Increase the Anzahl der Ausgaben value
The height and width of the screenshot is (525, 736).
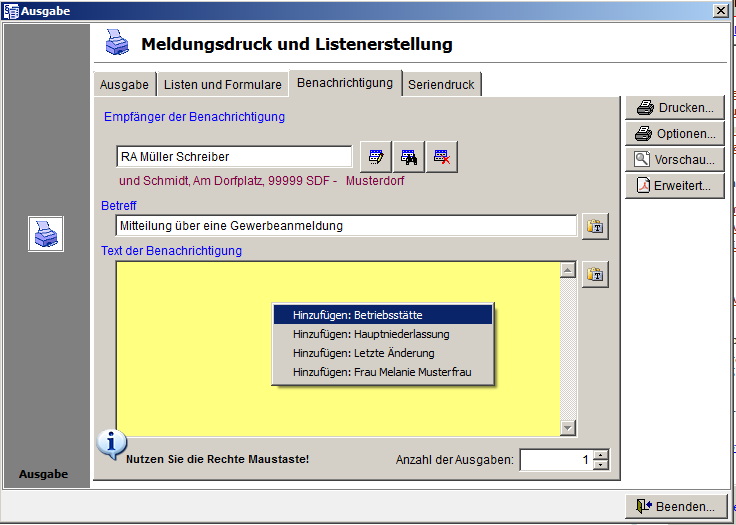600,455
